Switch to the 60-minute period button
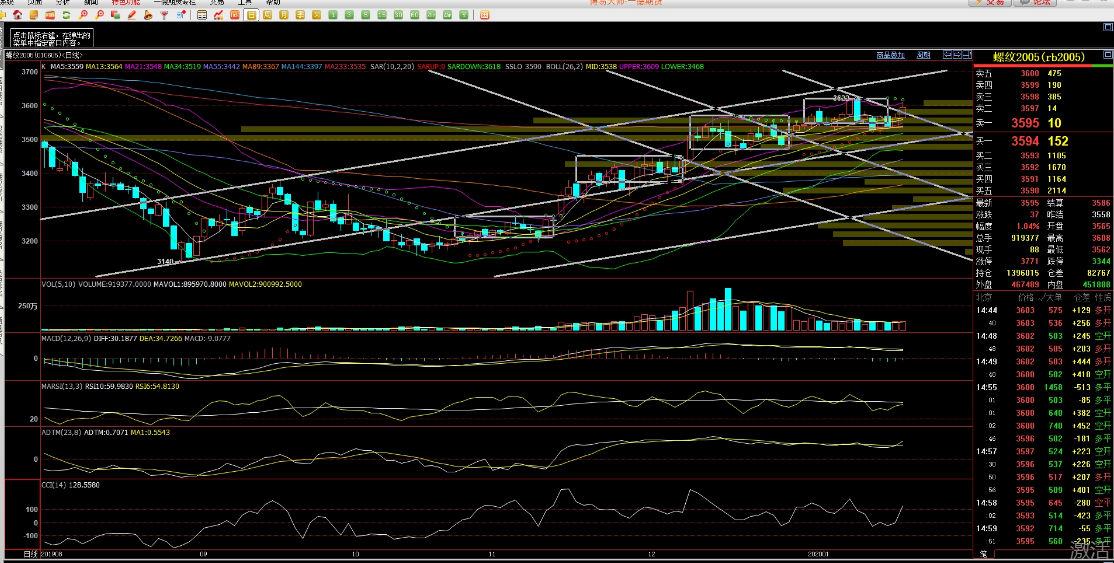1114x563 pixels. coord(414,14)
